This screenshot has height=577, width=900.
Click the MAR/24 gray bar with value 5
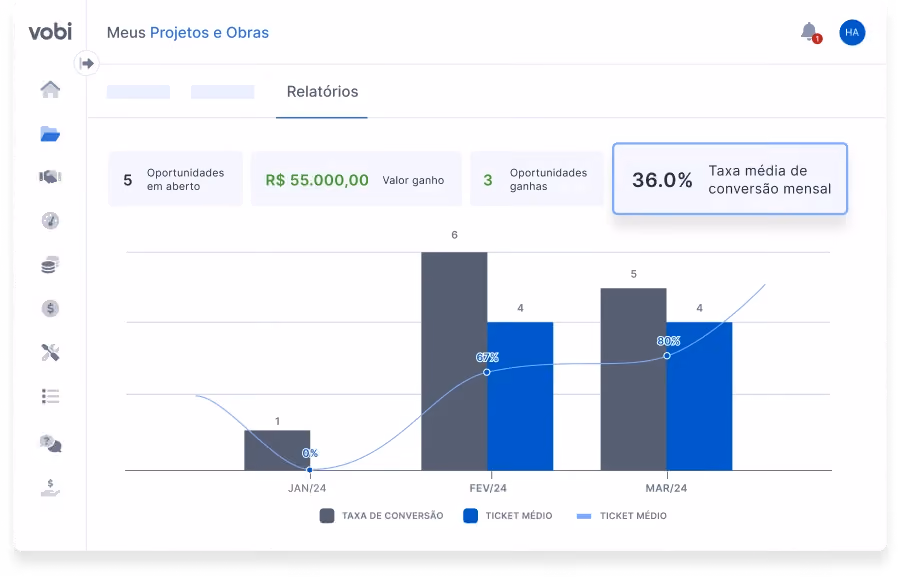click(634, 379)
